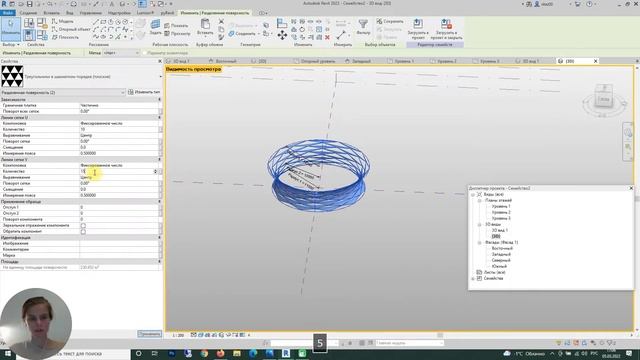Click Показать work plane button

[176, 25]
